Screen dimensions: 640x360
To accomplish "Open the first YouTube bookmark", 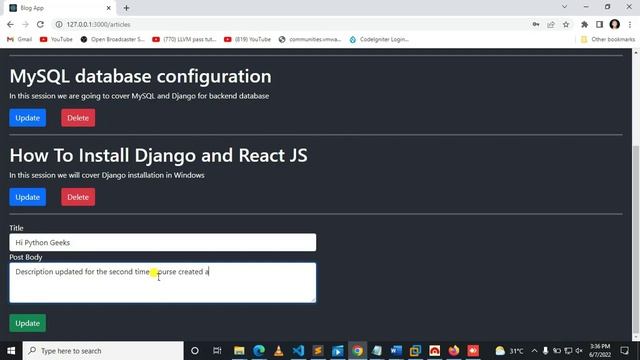I will click(x=56, y=39).
